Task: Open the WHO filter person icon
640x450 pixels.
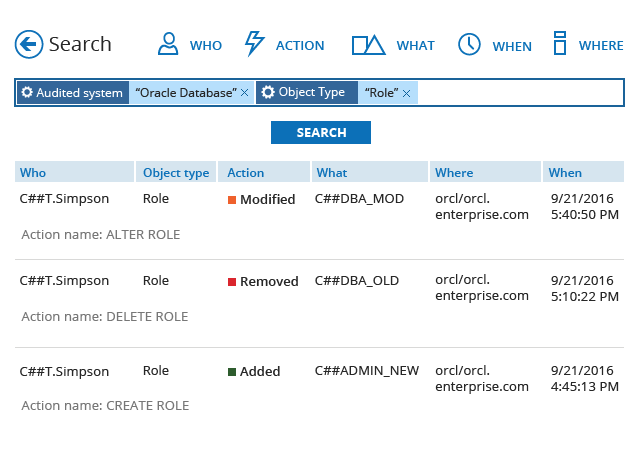Action: [x=170, y=44]
